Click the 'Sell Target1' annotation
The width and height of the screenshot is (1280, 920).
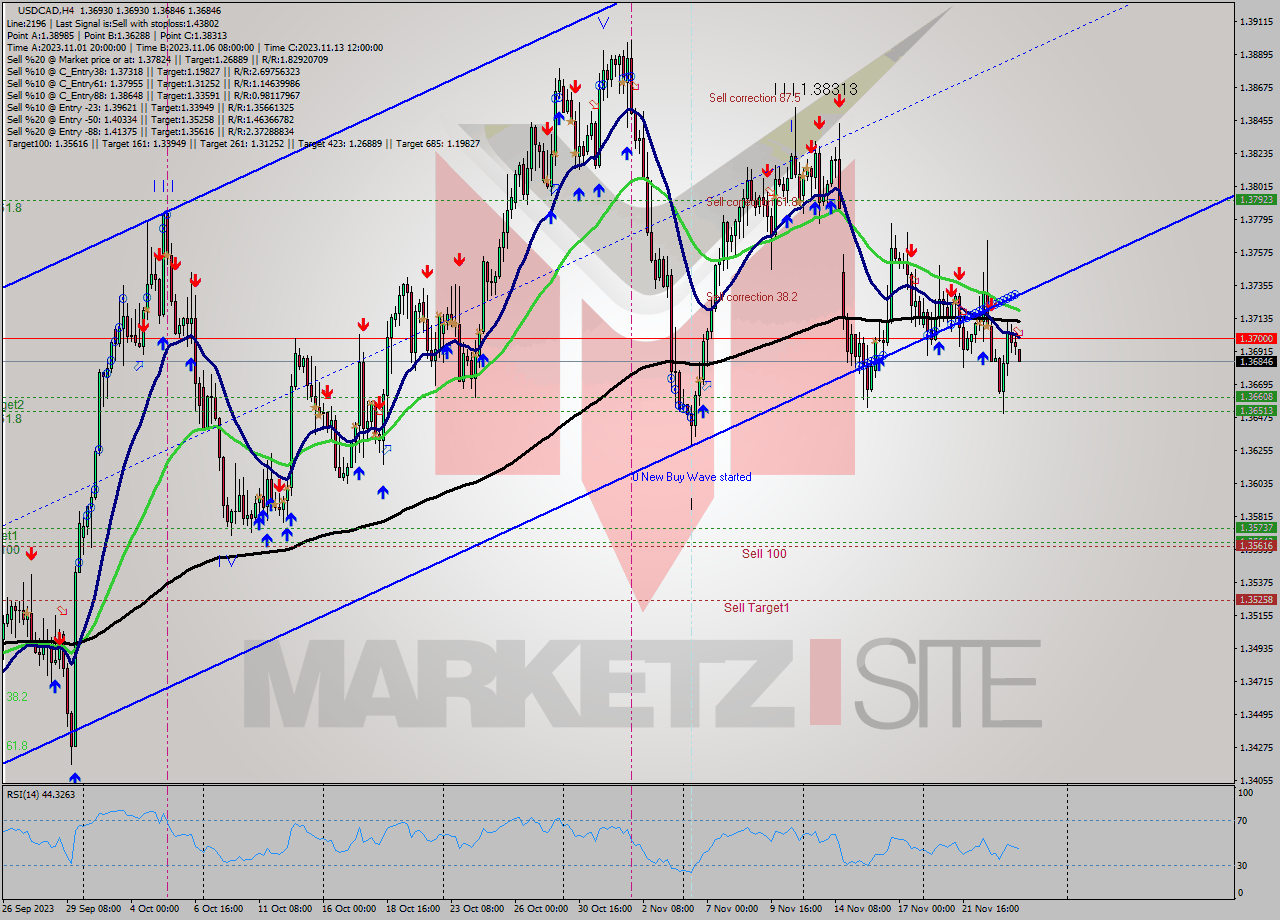755,607
